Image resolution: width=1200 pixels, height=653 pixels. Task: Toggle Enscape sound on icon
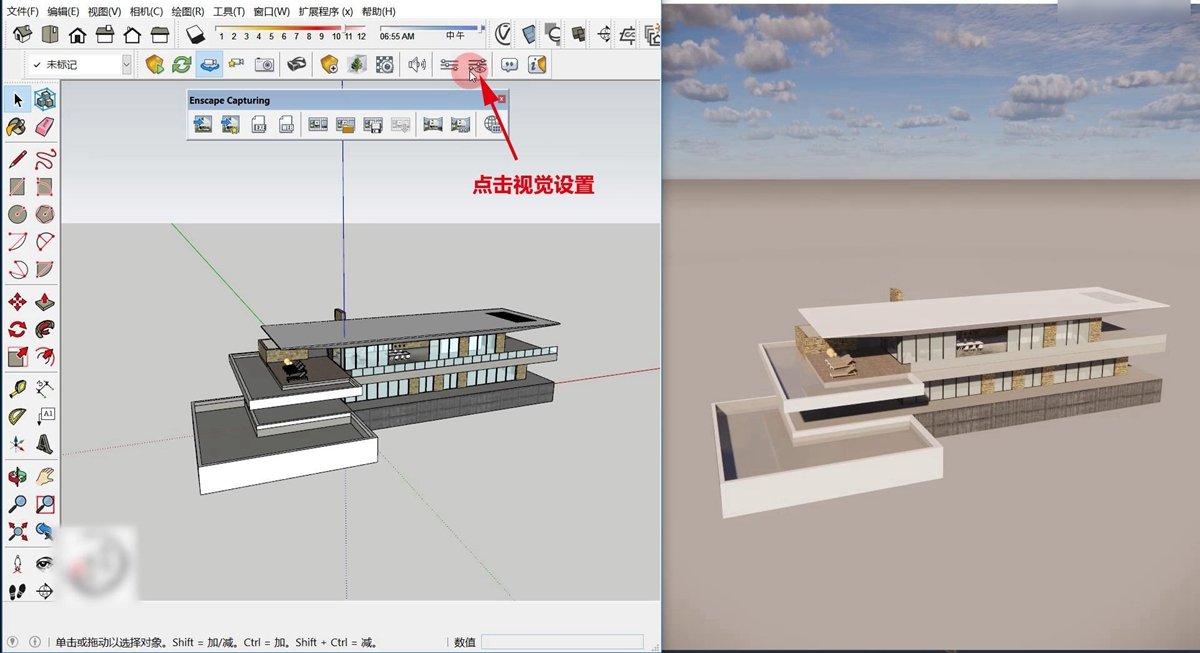417,65
